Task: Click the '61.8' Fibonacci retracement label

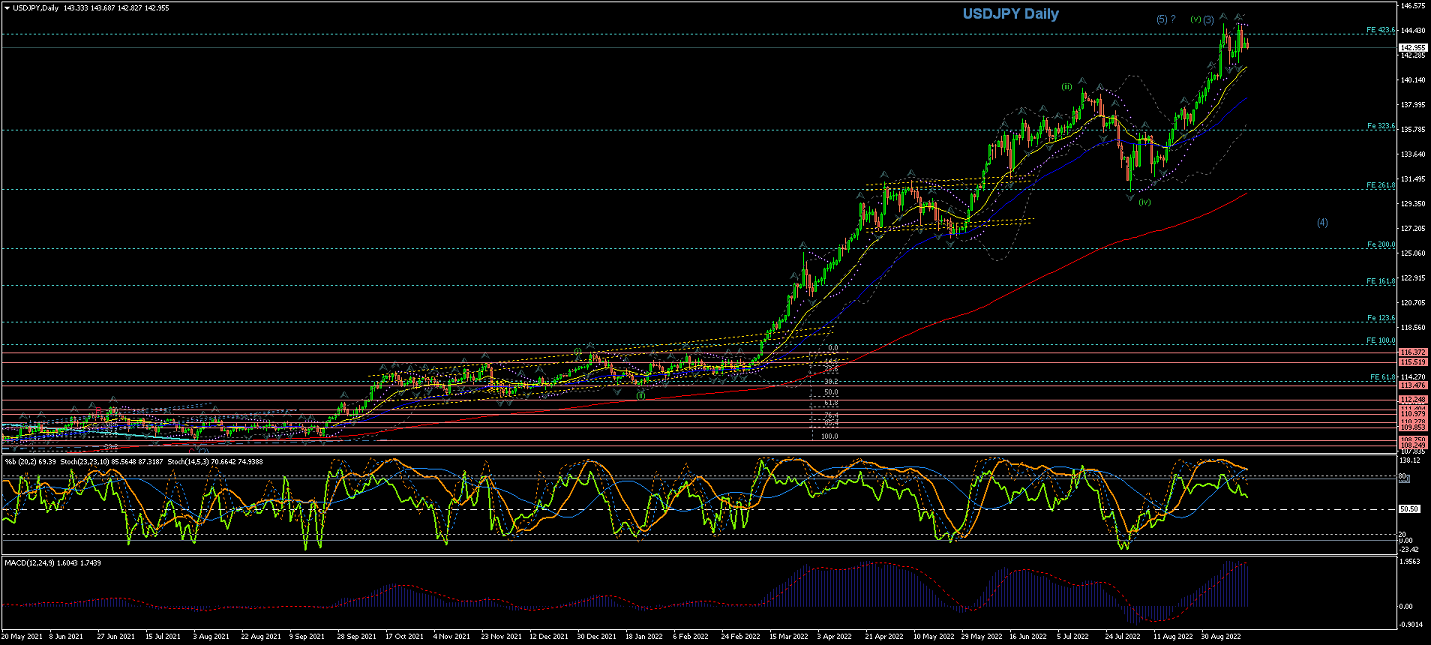Action: coord(831,402)
